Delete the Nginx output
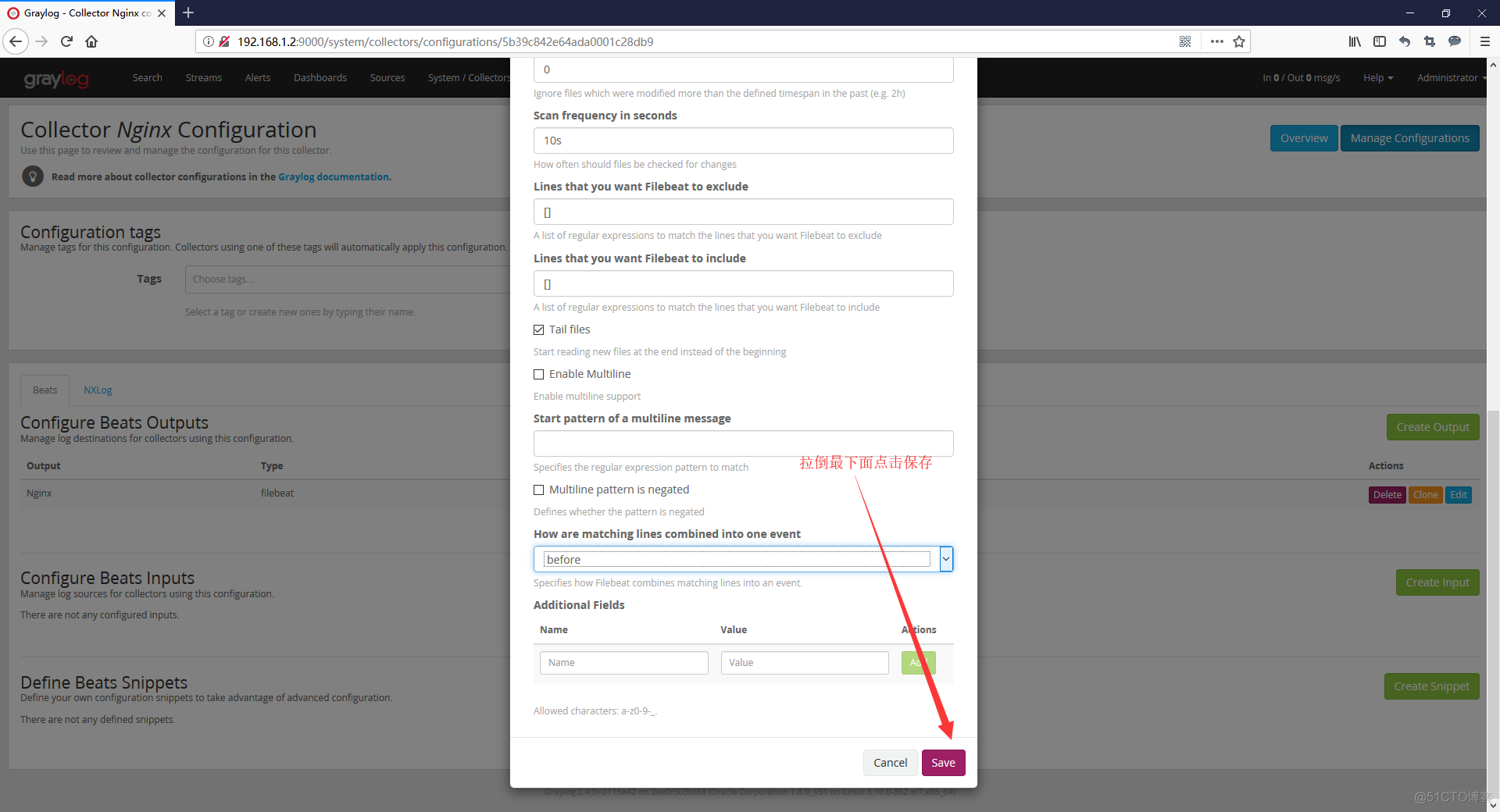Image resolution: width=1500 pixels, height=812 pixels. (1387, 495)
